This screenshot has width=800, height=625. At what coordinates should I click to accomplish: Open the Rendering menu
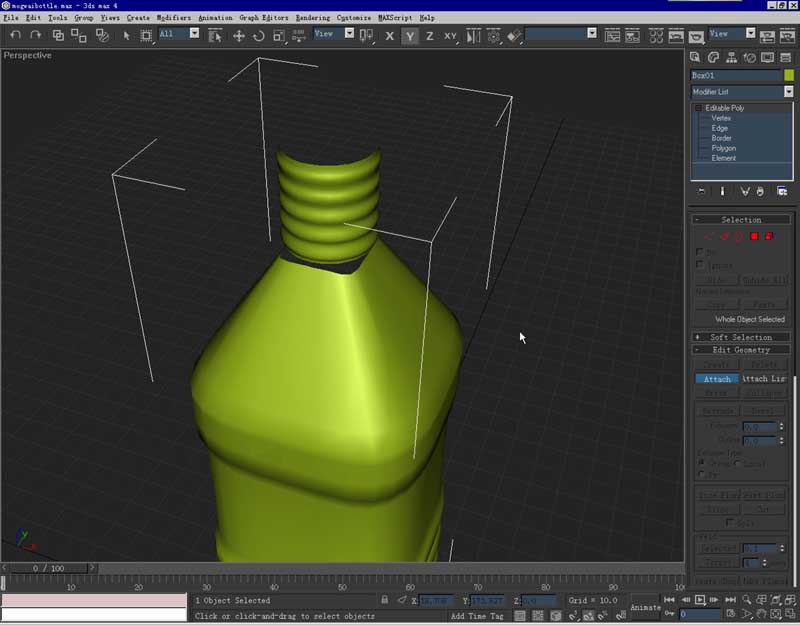[312, 18]
